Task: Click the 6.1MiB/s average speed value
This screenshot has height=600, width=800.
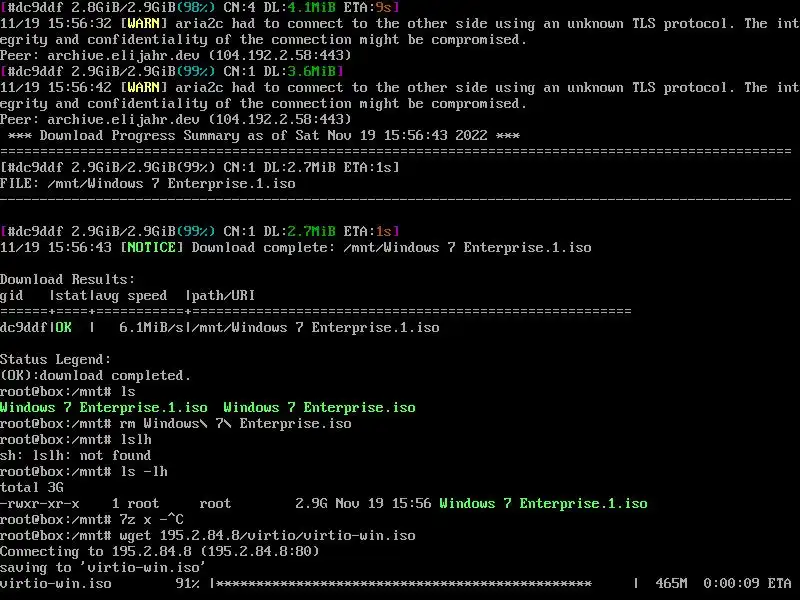Action: 152,327
